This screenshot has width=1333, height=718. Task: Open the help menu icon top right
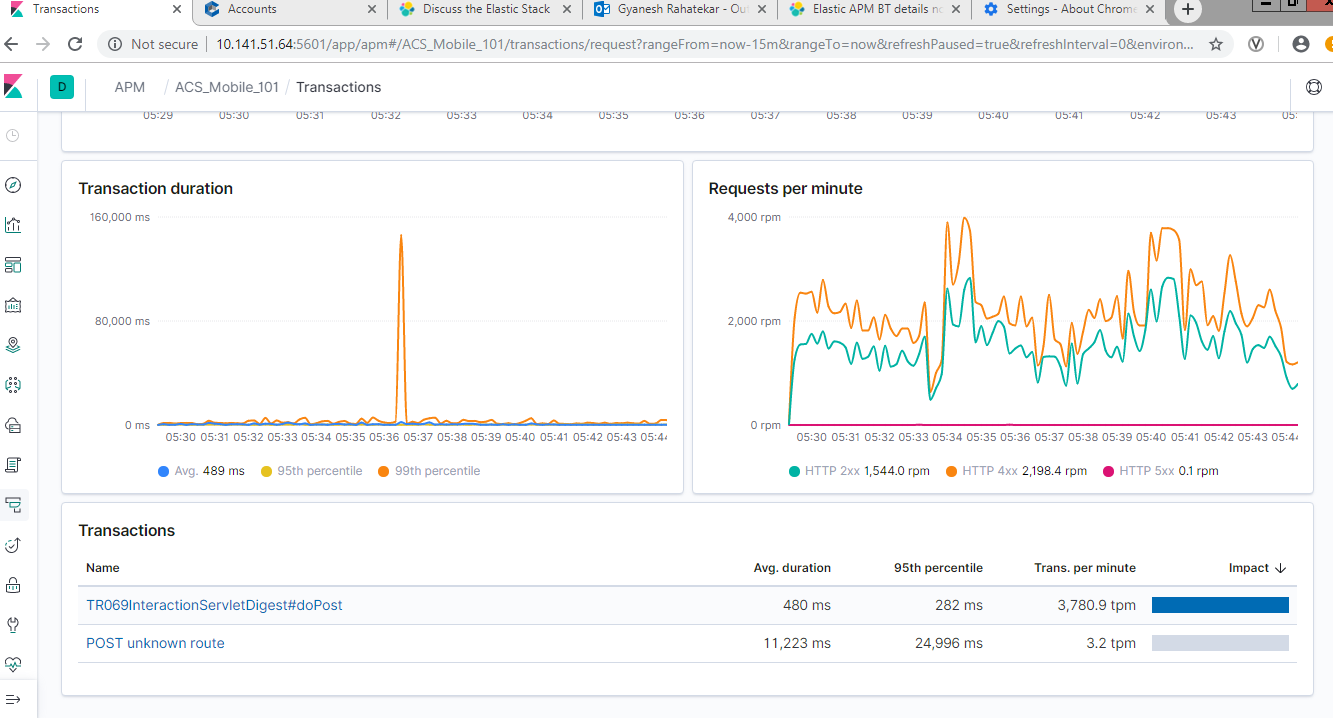(x=1314, y=87)
